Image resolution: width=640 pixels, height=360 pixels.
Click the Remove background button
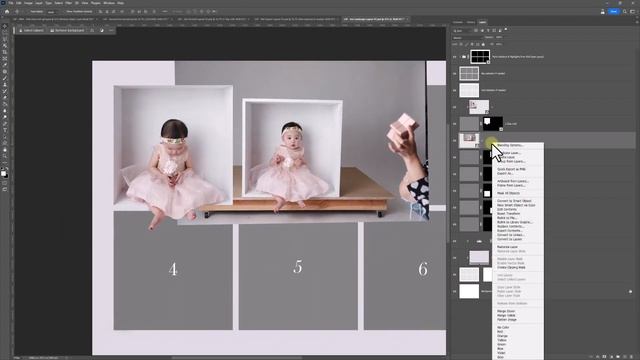coord(67,30)
